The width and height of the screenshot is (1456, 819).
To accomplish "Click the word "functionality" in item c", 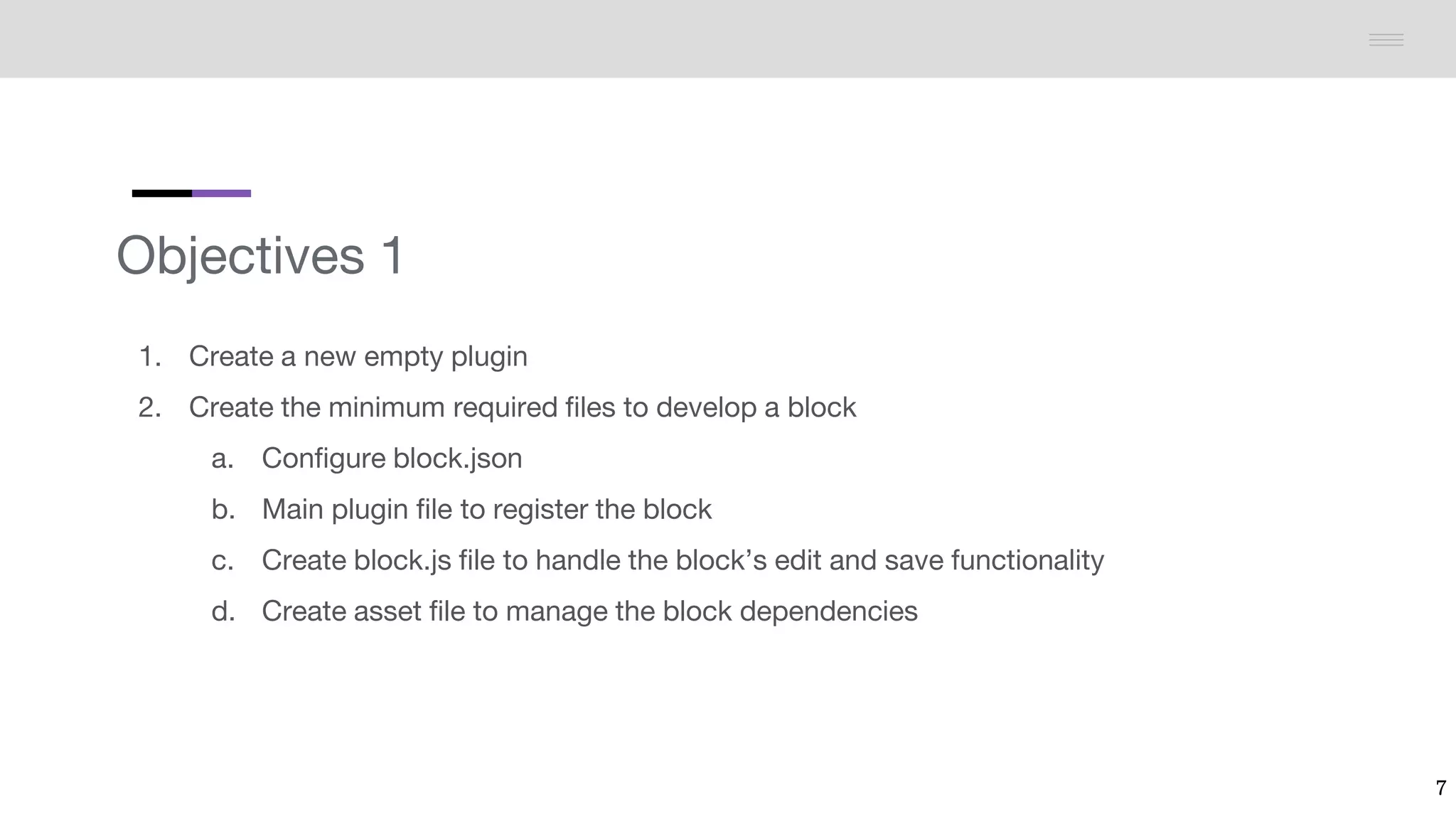I will coord(1027,560).
